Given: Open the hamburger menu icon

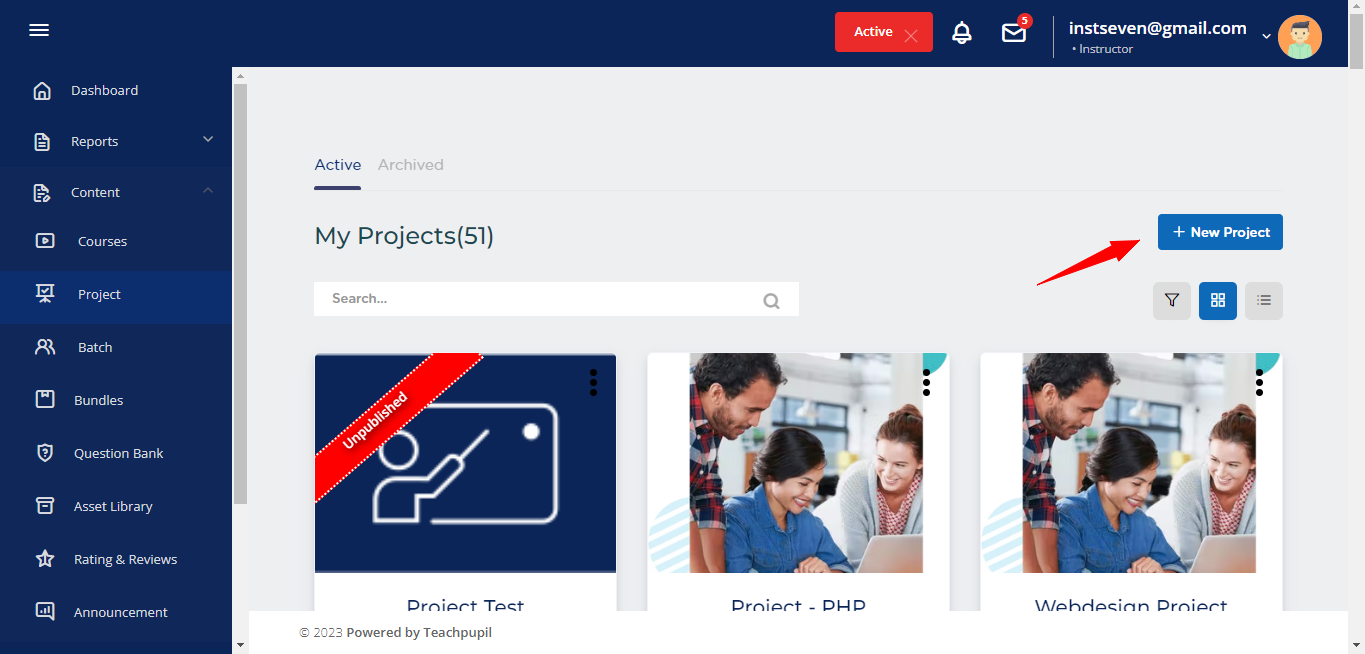Looking at the screenshot, I should pos(39,30).
